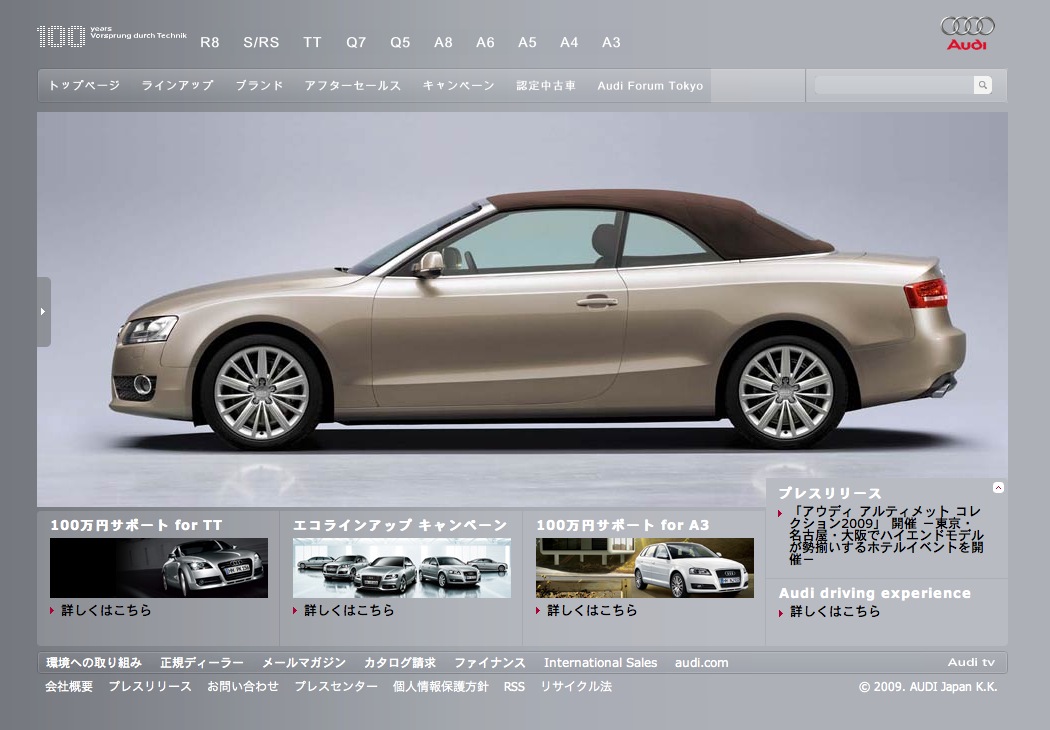
Task: Open the Audi tv link
Action: pyautogui.click(x=971, y=662)
